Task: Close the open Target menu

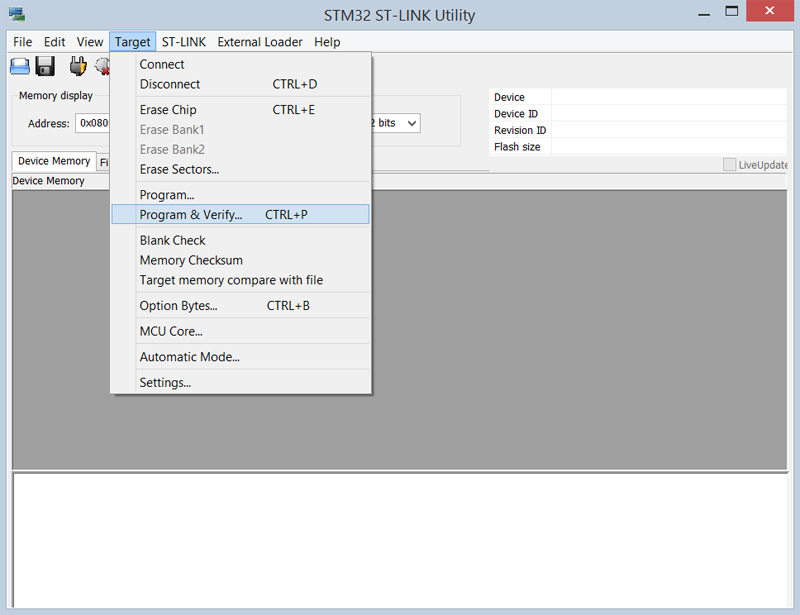Action: coord(133,42)
